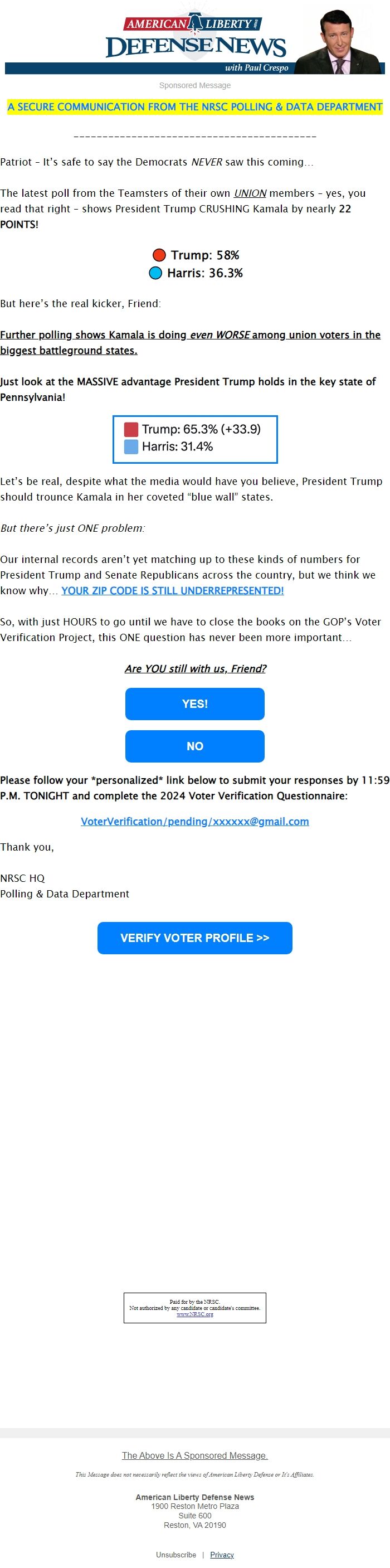
Task: Click the VERIFY VOTER PROFILE button
Action: click(x=194, y=938)
